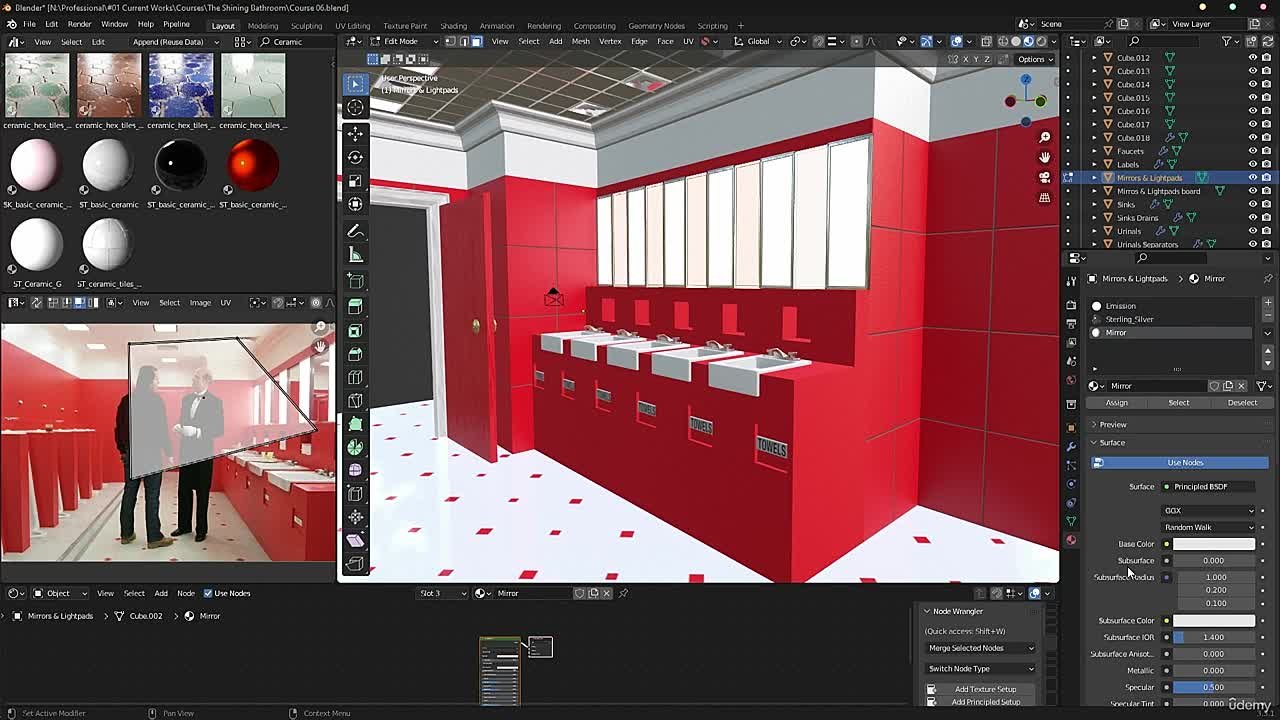Image resolution: width=1280 pixels, height=720 pixels.
Task: Choose the Extrude Region tool
Action: 355,306
